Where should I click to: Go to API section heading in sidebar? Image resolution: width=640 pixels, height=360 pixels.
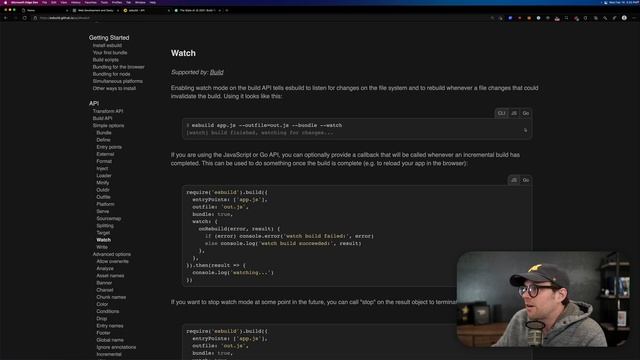tap(94, 103)
